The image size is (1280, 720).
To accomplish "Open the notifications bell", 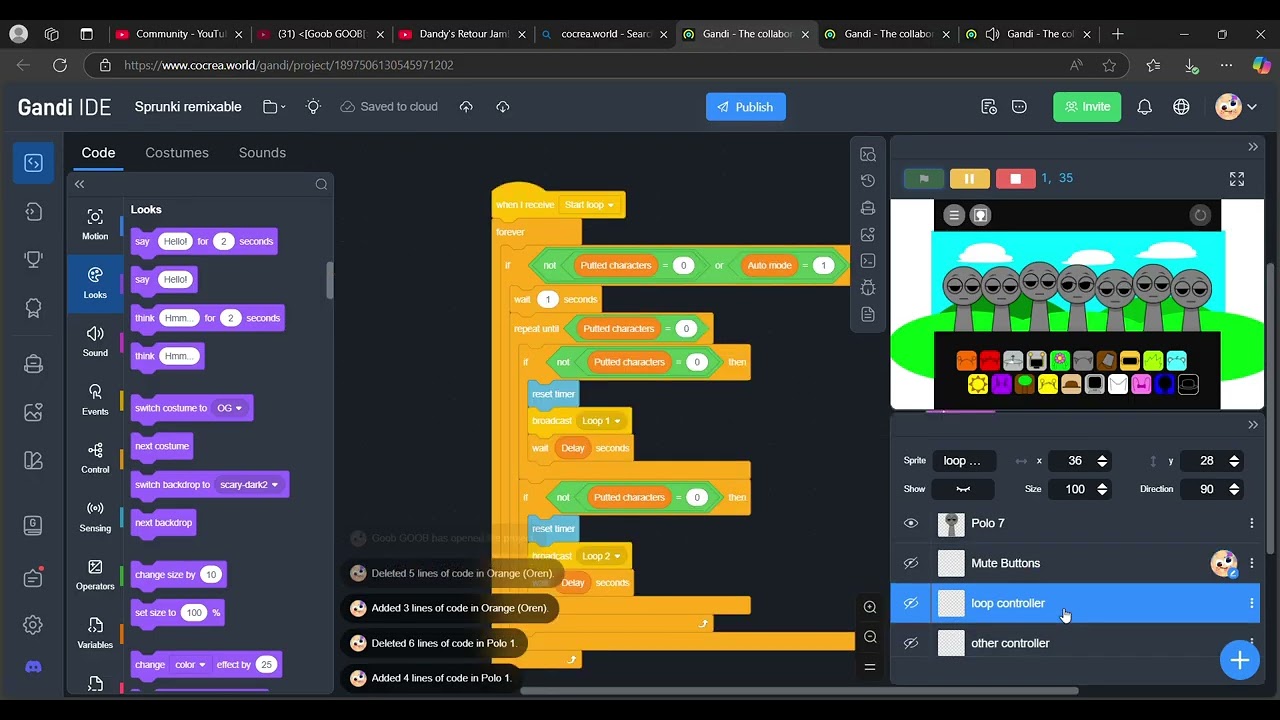I will (1145, 107).
